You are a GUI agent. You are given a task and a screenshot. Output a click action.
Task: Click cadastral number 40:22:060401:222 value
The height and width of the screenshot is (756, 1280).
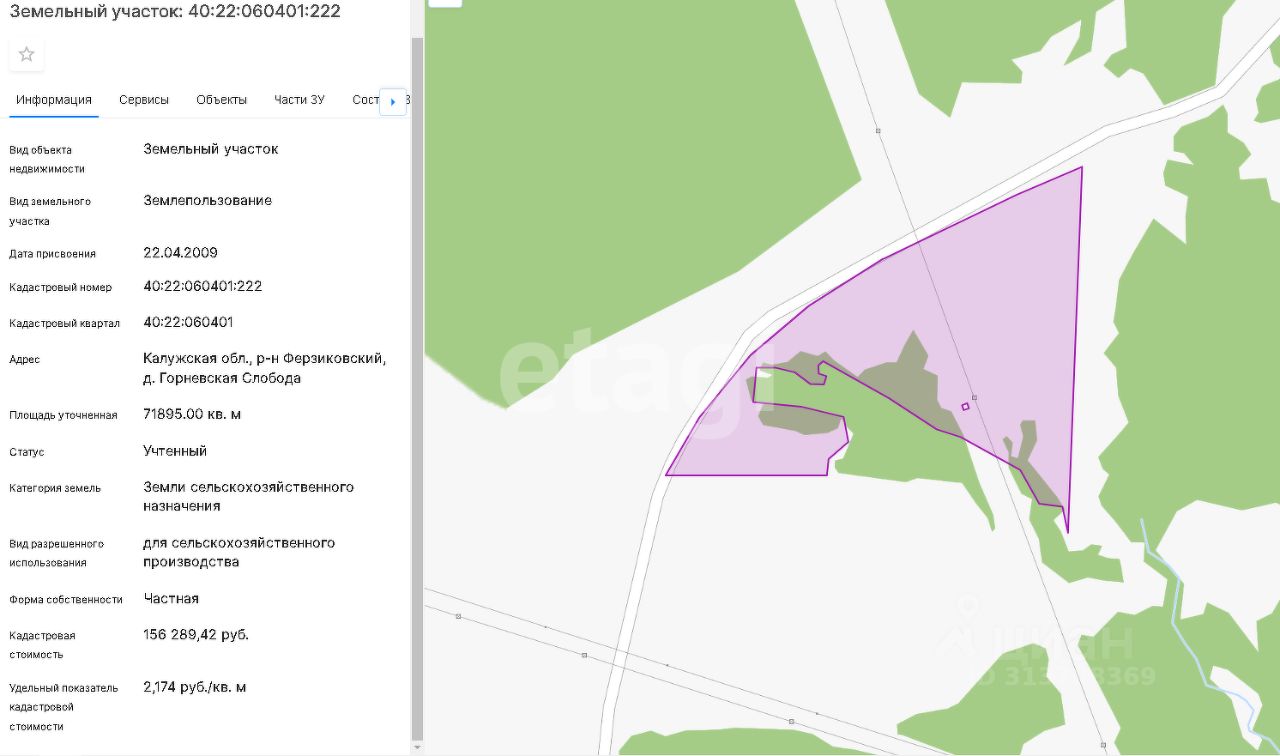[203, 286]
